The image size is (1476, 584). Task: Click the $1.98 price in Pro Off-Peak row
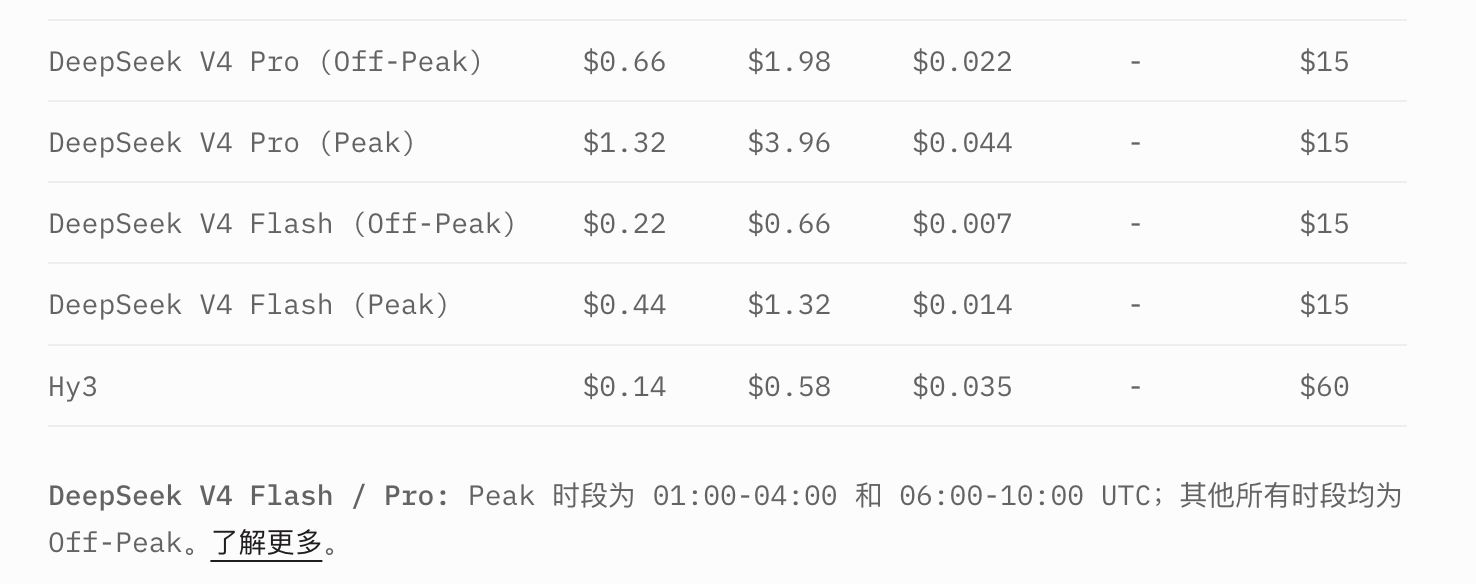coord(789,62)
